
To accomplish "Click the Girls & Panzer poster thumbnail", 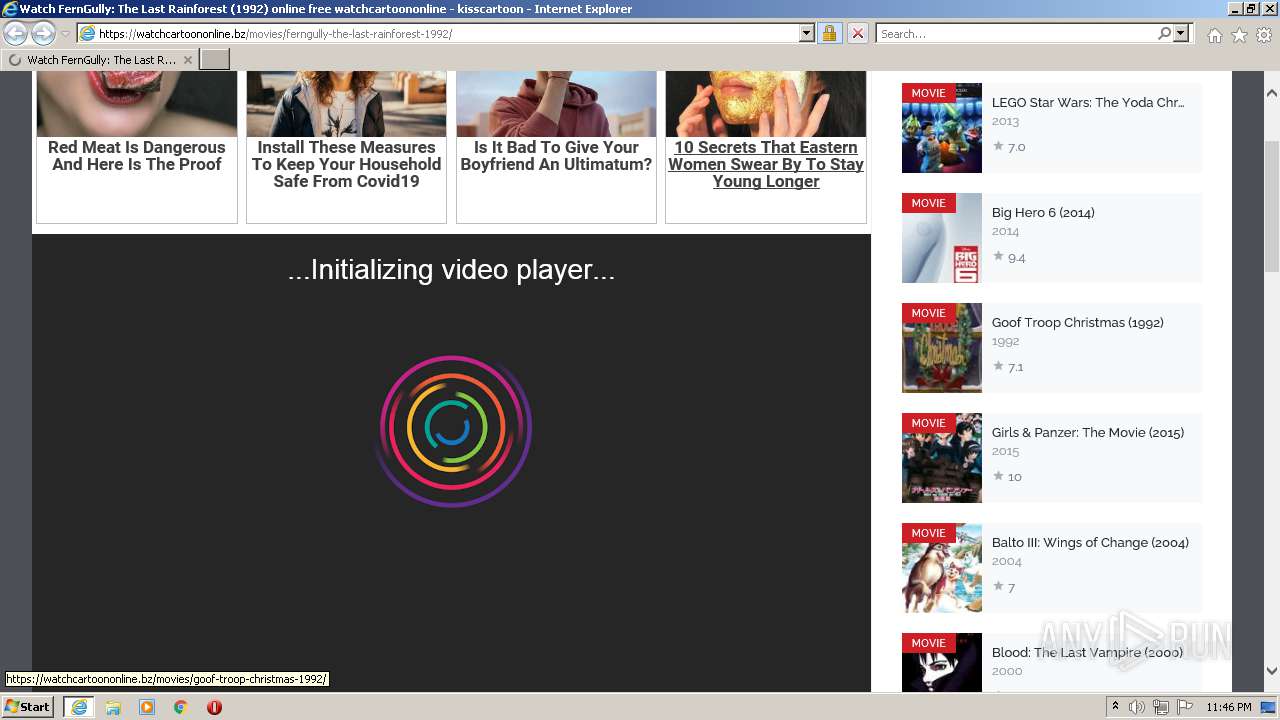I will coord(942,458).
